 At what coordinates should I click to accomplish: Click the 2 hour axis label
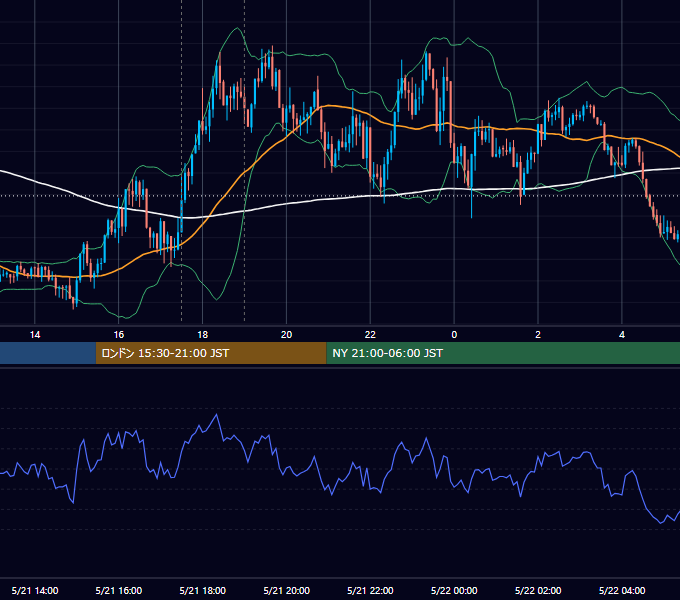tap(538, 335)
